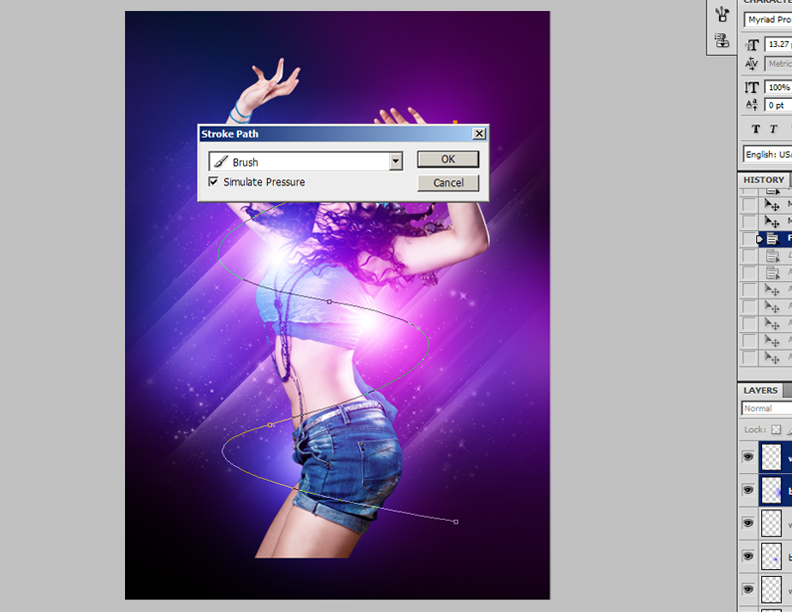The width and height of the screenshot is (792, 612).
Task: Select the third layer's empty transparent thumbnail
Action: (x=771, y=523)
